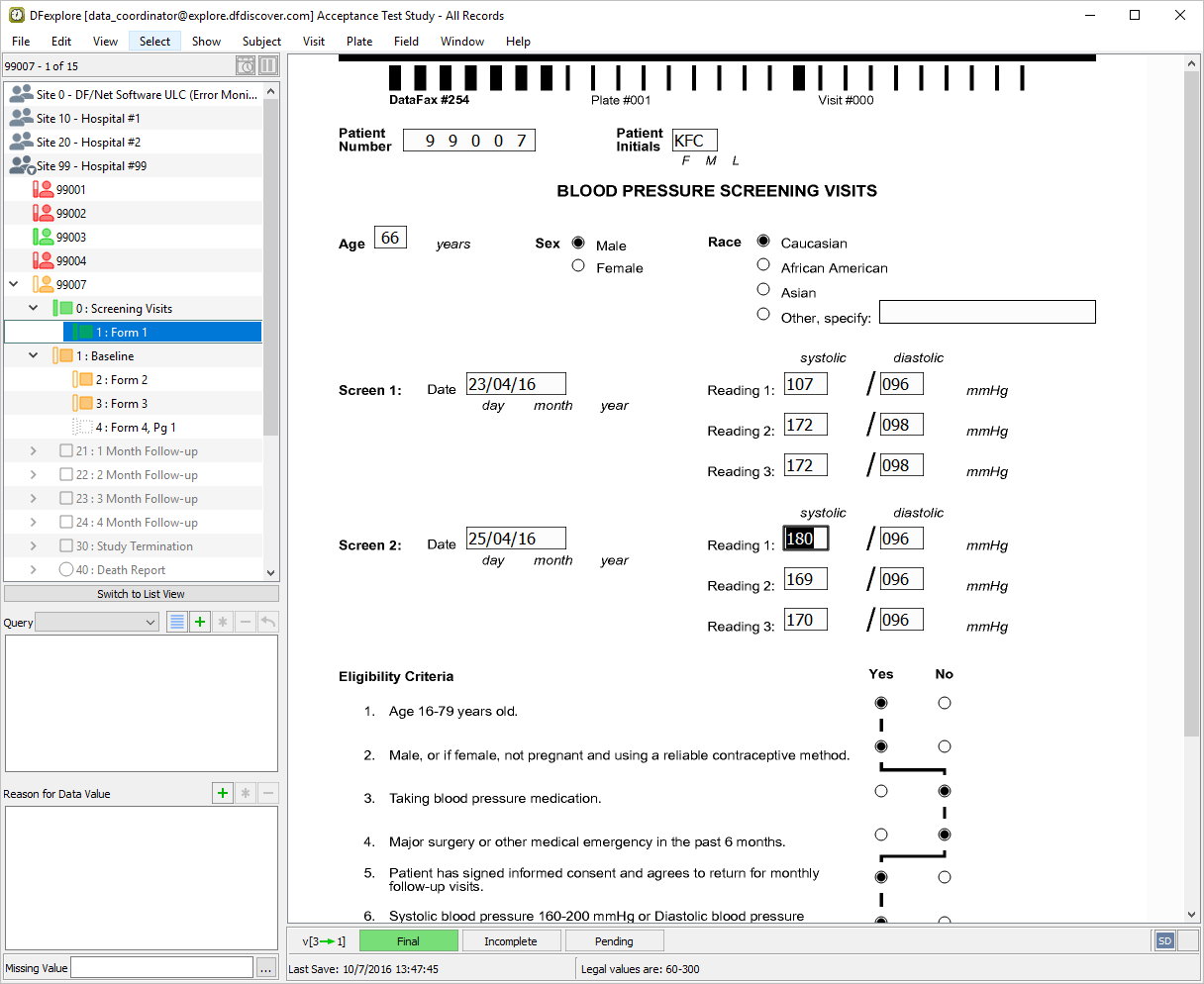Viewport: 1204px width, 984px height.
Task: Open the Plate menu
Action: [359, 42]
